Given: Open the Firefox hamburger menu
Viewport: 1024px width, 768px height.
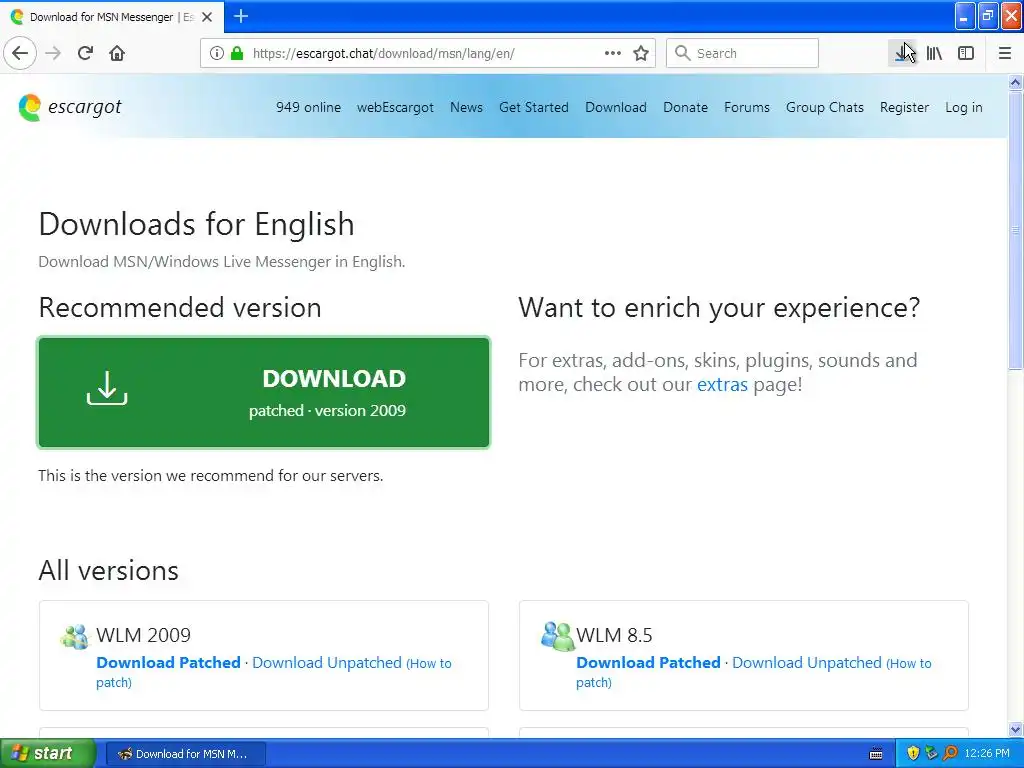Looking at the screenshot, I should point(1005,53).
